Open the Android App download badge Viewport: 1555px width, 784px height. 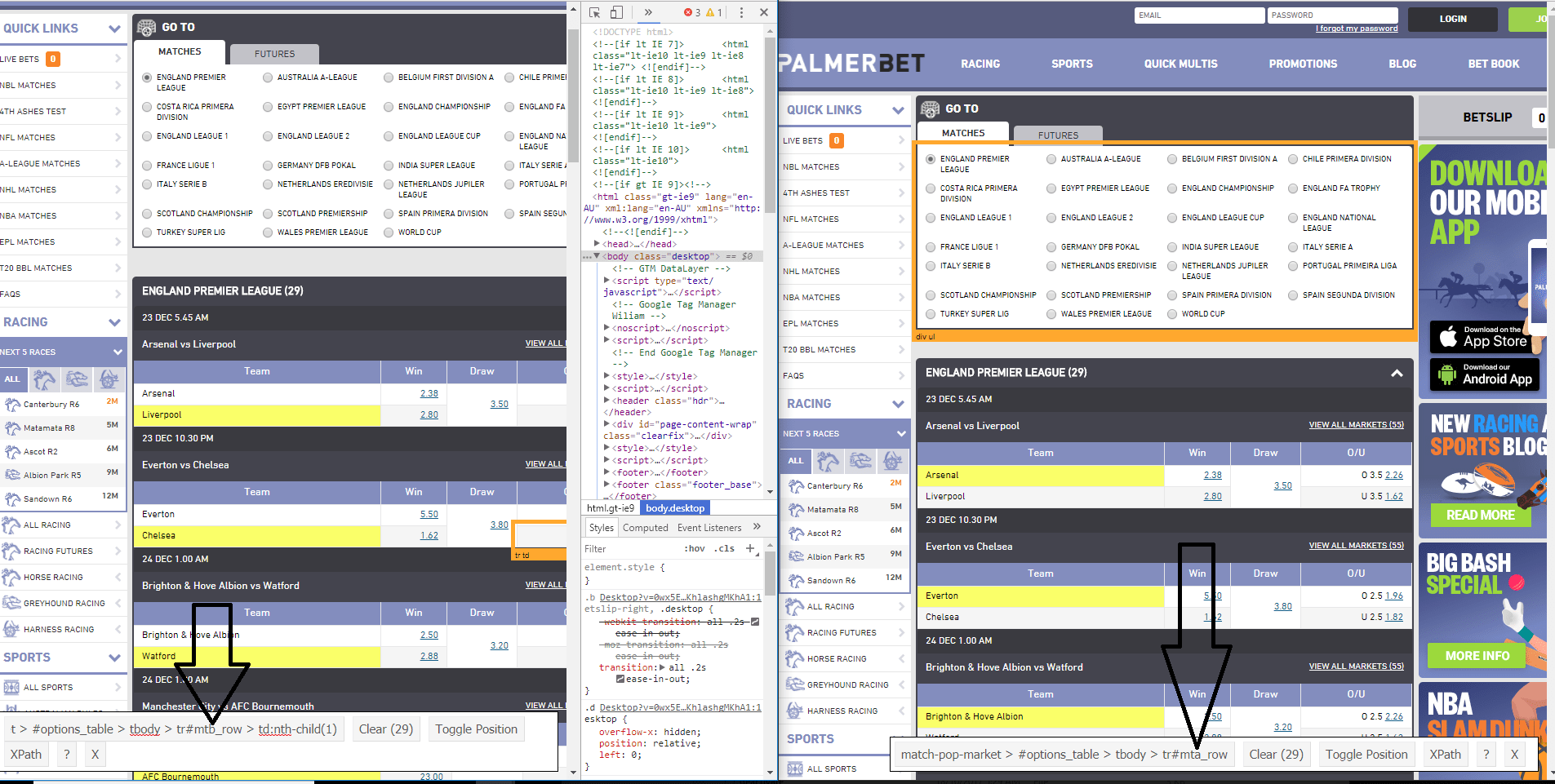tap(1484, 375)
